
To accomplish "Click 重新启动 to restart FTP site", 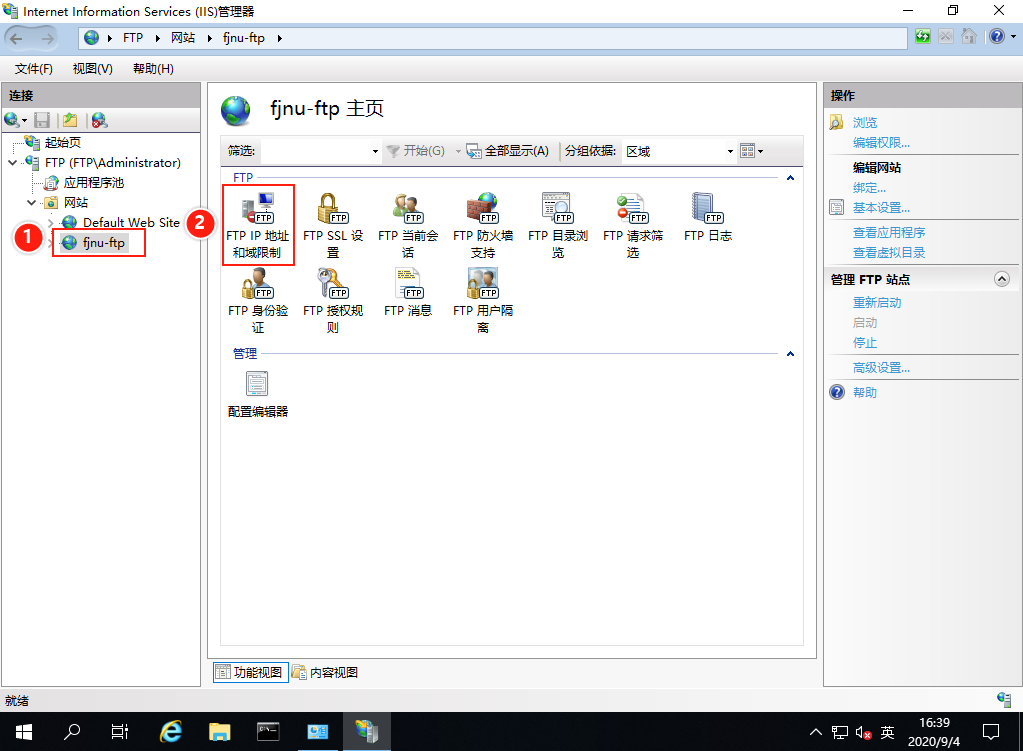I will 877,303.
